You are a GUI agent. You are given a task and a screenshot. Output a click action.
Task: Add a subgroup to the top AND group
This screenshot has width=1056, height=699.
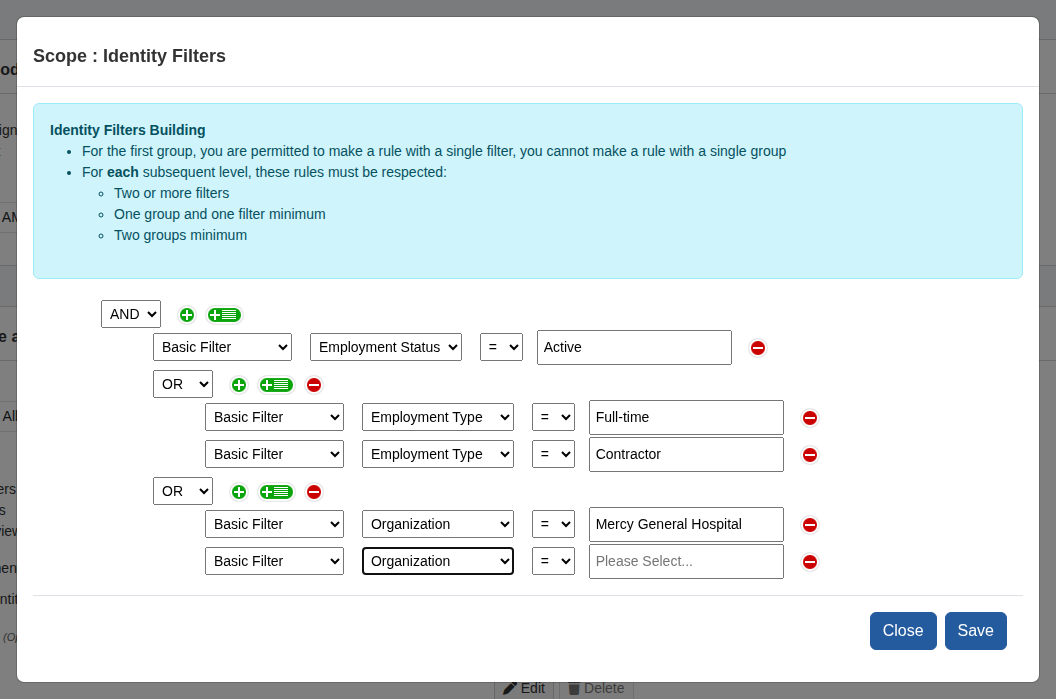(x=224, y=314)
